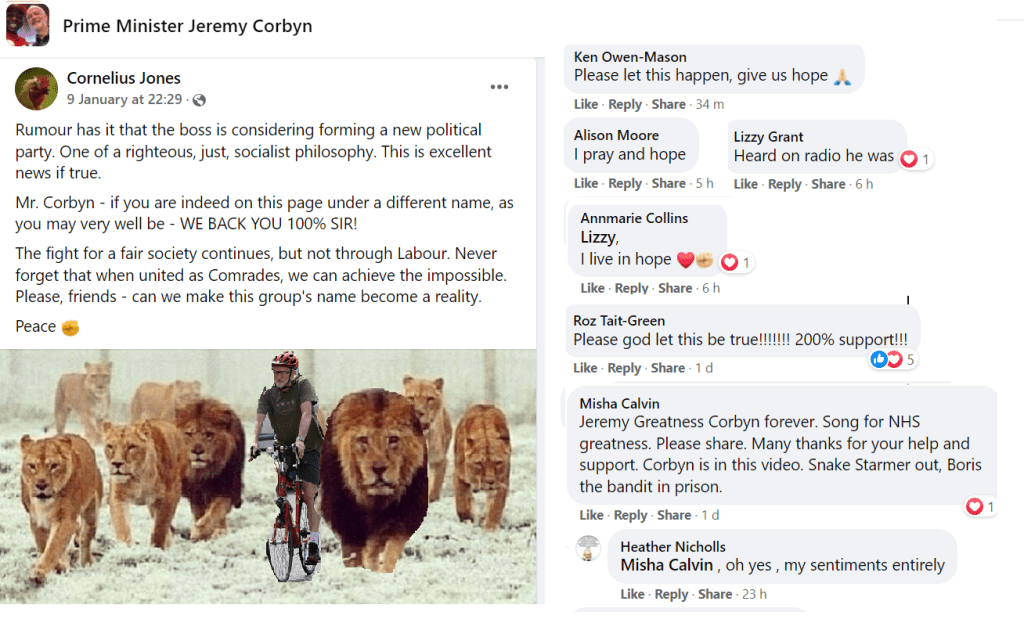
Task: Reply to Roz Tait-Green's comment
Action: coord(625,368)
